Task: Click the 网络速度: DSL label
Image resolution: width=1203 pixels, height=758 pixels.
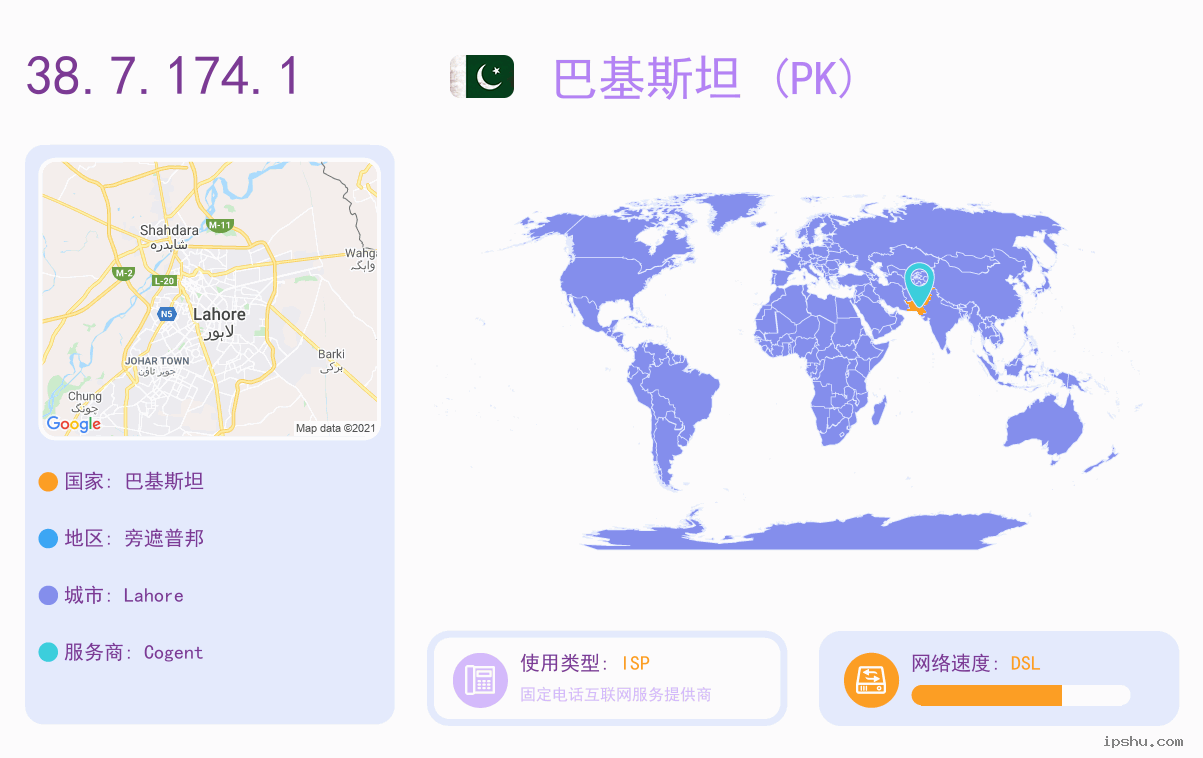Action: tap(976, 663)
